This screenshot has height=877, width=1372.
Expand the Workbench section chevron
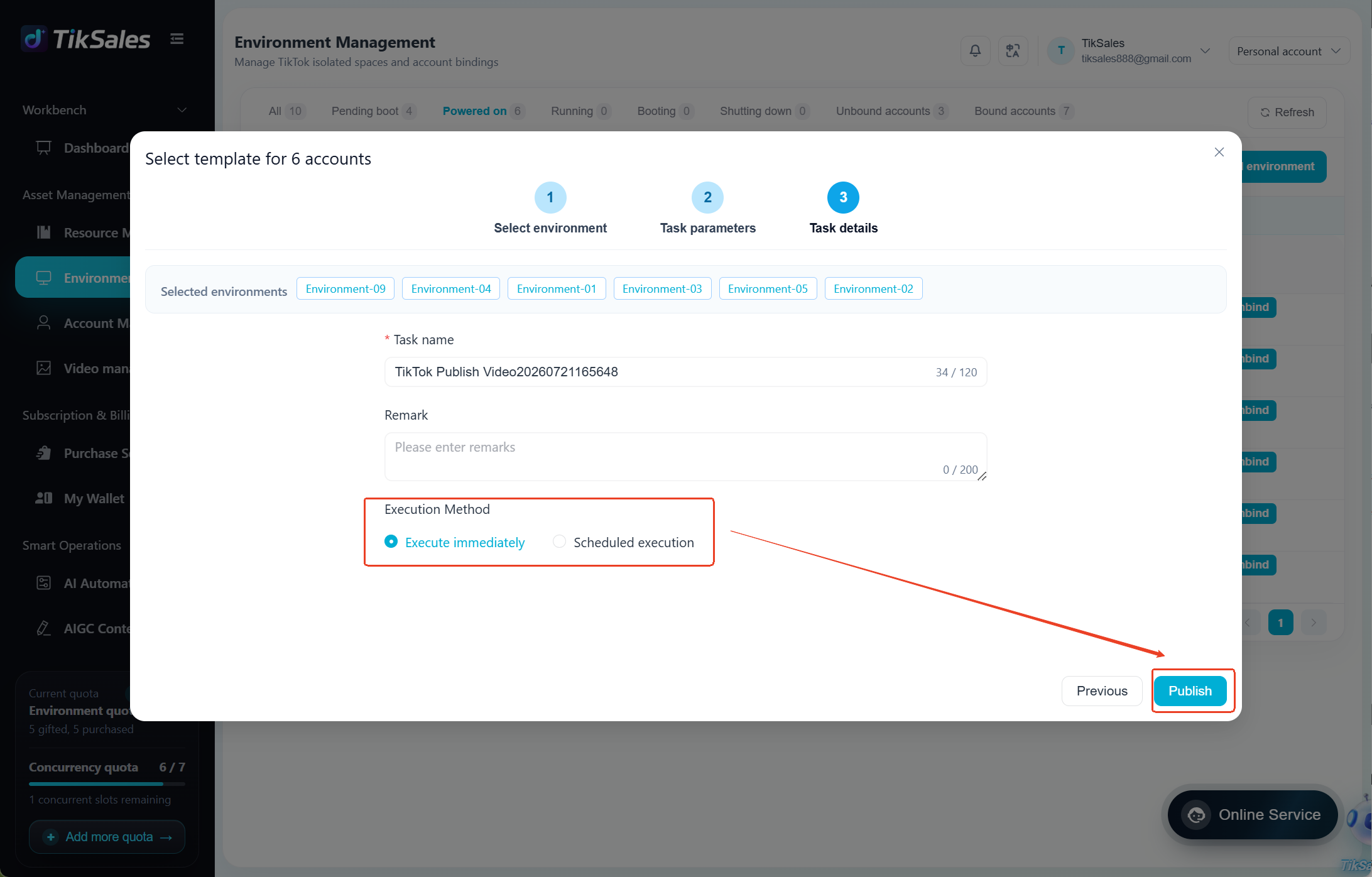(182, 110)
